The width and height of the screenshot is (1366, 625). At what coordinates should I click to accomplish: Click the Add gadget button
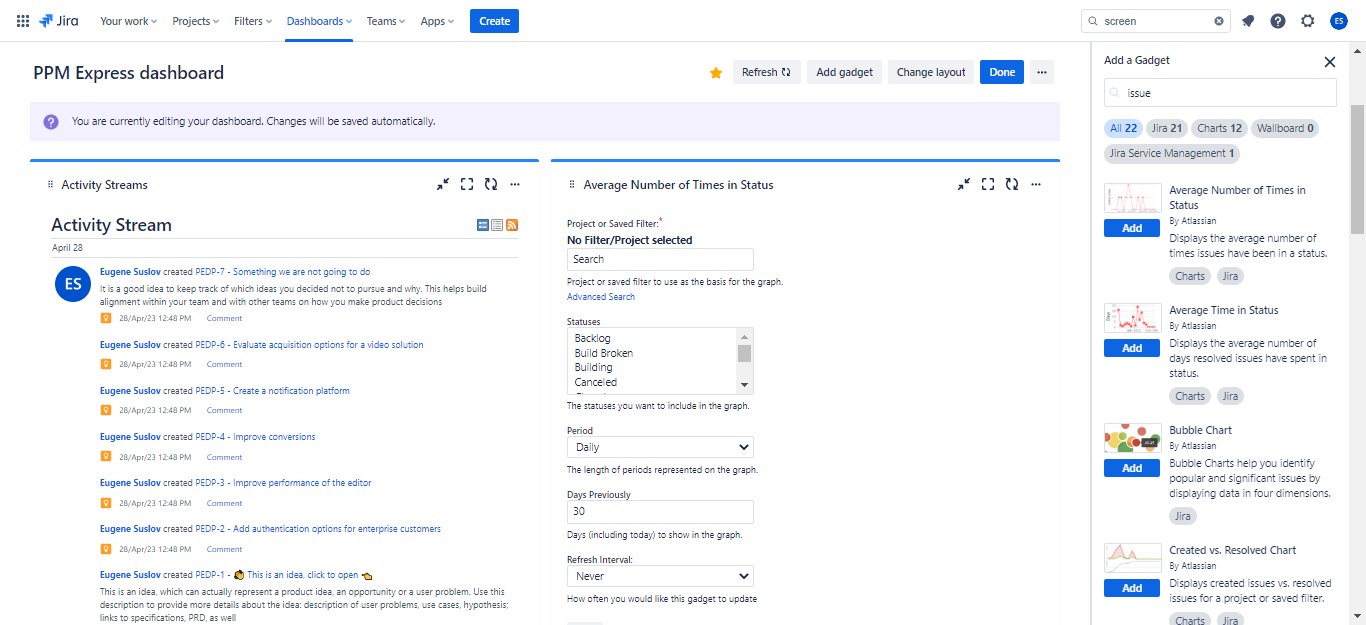pyautogui.click(x=844, y=72)
